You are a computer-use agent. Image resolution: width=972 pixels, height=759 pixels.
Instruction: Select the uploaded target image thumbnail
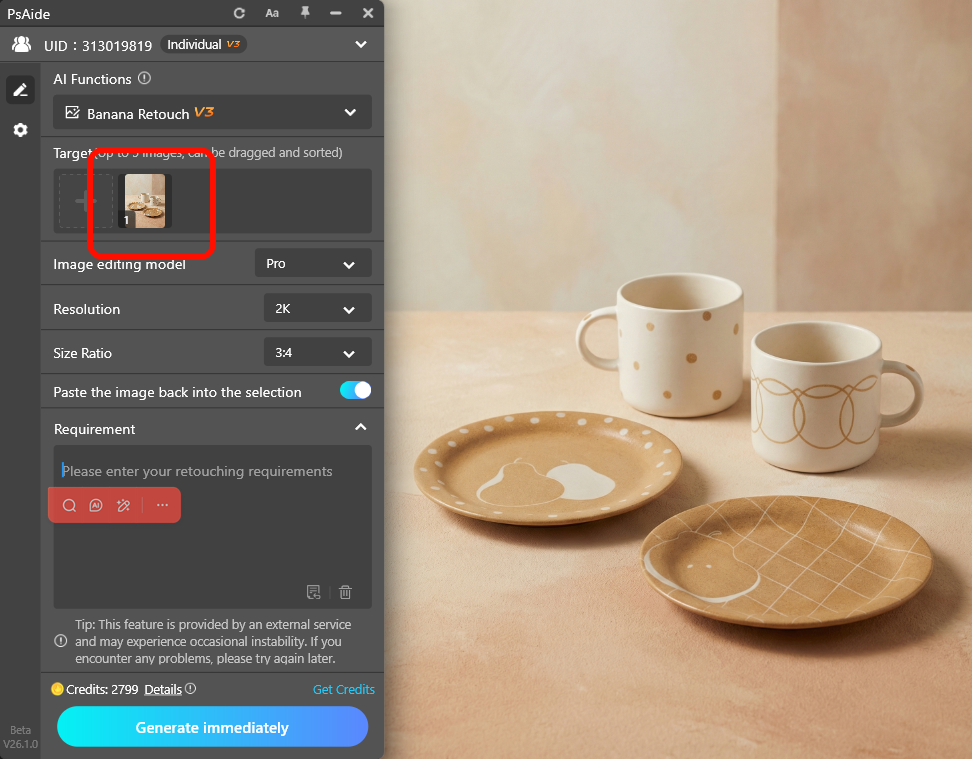[x=145, y=199]
